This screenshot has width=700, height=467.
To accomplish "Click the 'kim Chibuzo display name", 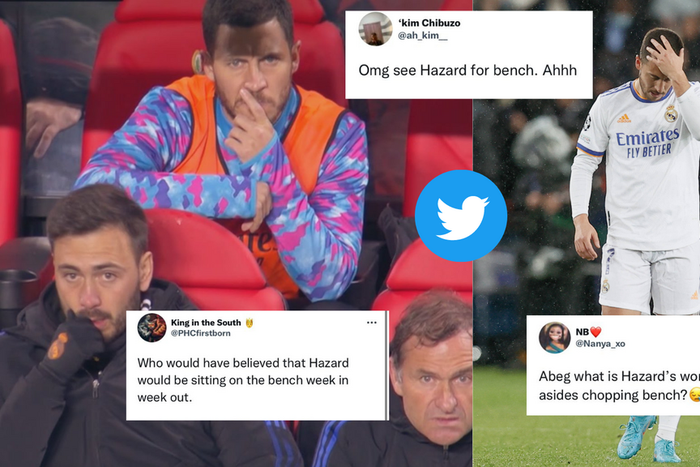I will click(429, 23).
